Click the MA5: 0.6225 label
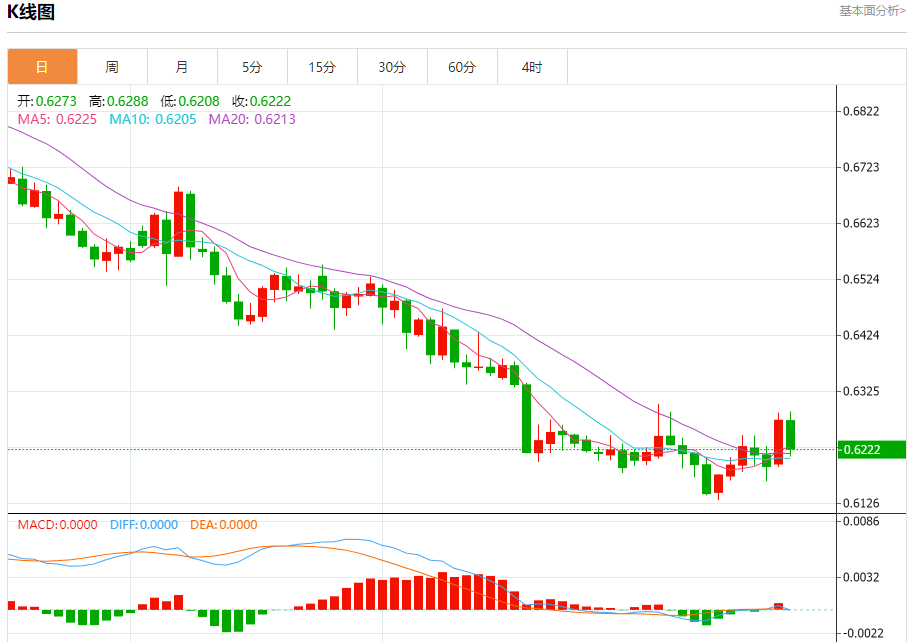 tap(57, 119)
